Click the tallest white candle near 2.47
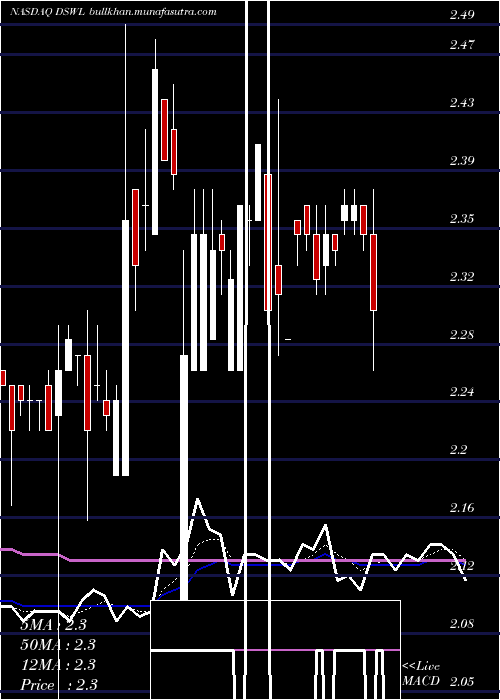The height and width of the screenshot is (700, 500). point(155,152)
